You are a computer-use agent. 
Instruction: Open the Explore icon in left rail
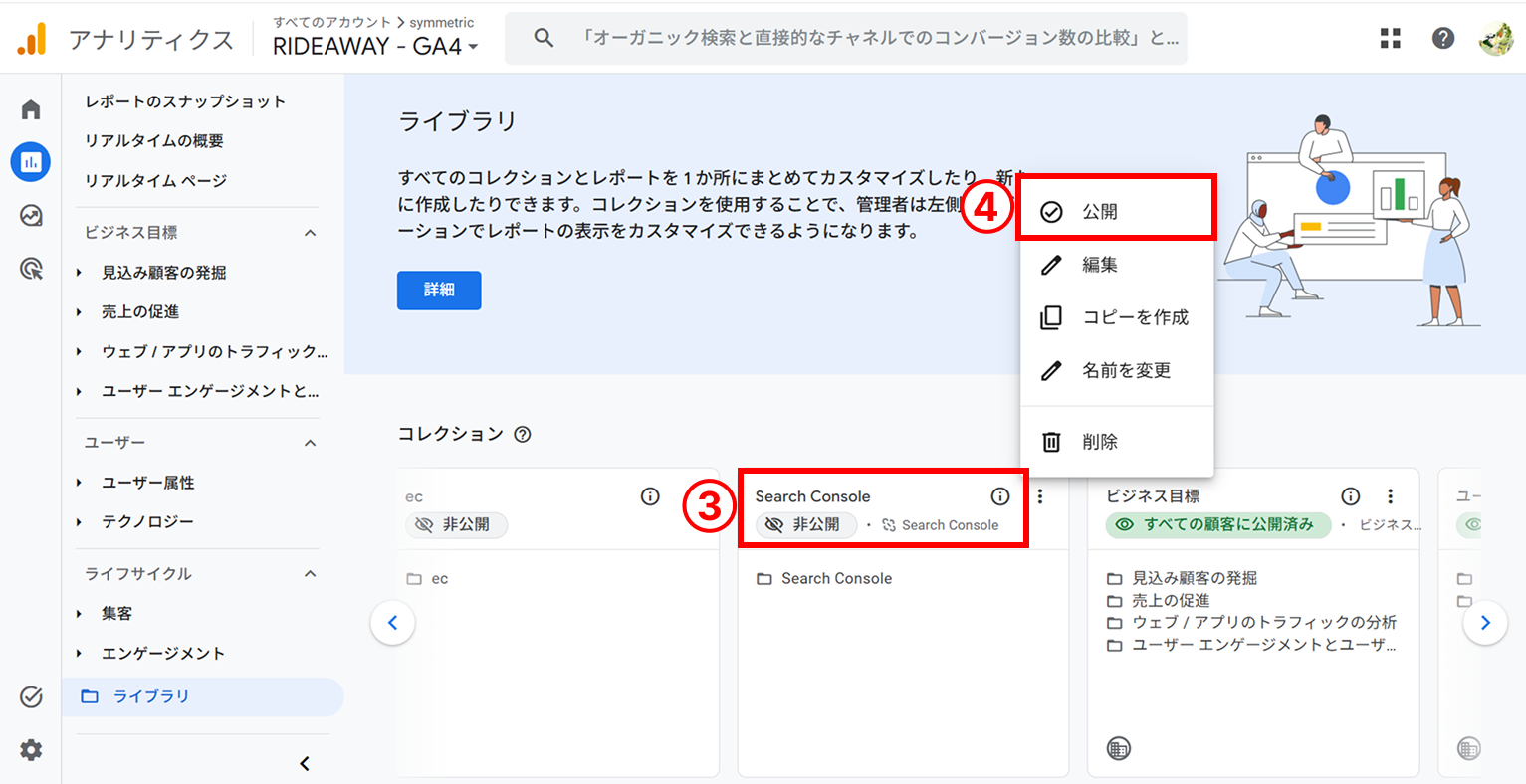(31, 215)
